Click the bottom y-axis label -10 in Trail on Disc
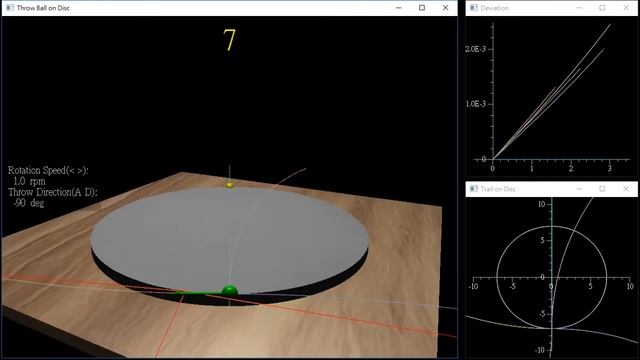The width and height of the screenshot is (640, 360). point(540,350)
